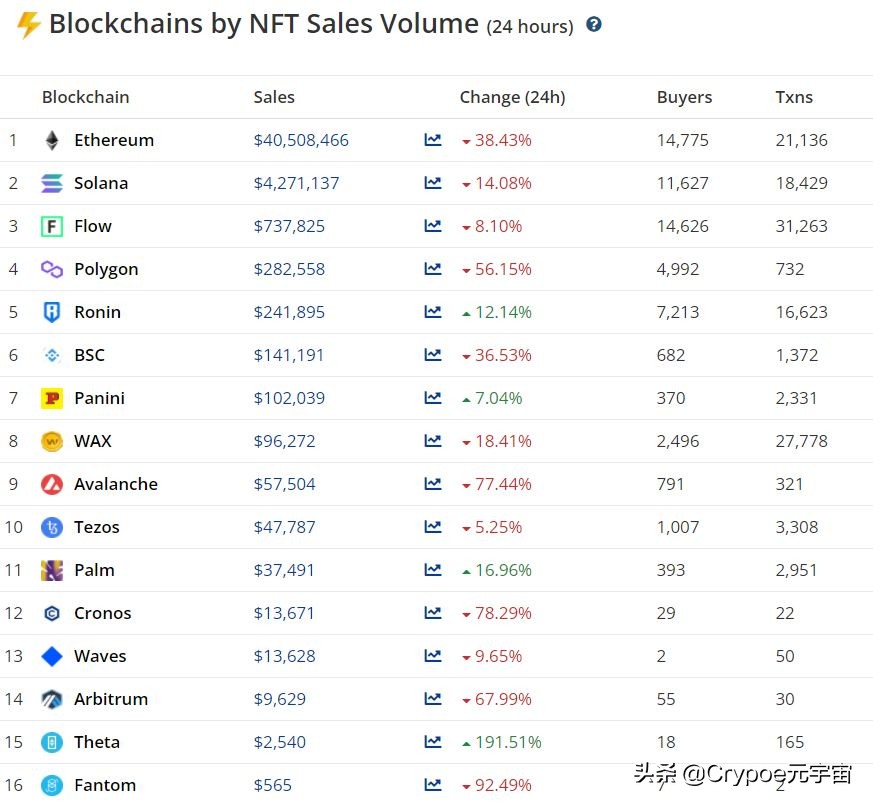Click the help question mark icon
This screenshot has height=804, width=873.
pyautogui.click(x=594, y=24)
